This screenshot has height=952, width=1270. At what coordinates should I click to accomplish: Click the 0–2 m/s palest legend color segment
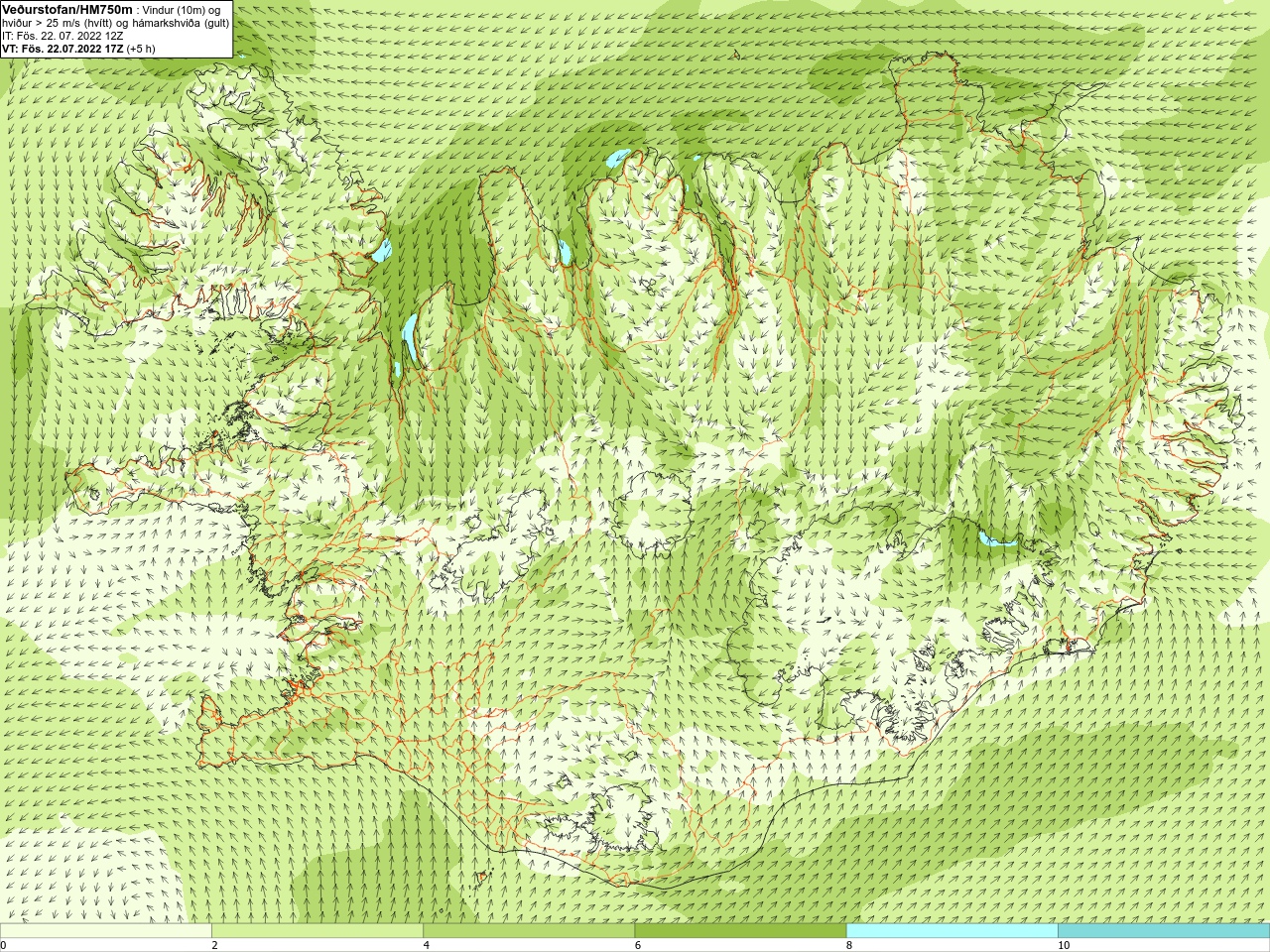[105, 931]
